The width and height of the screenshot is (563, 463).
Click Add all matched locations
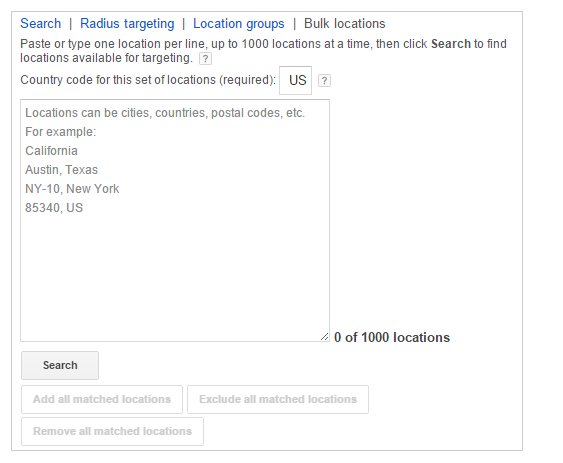tap(102, 399)
